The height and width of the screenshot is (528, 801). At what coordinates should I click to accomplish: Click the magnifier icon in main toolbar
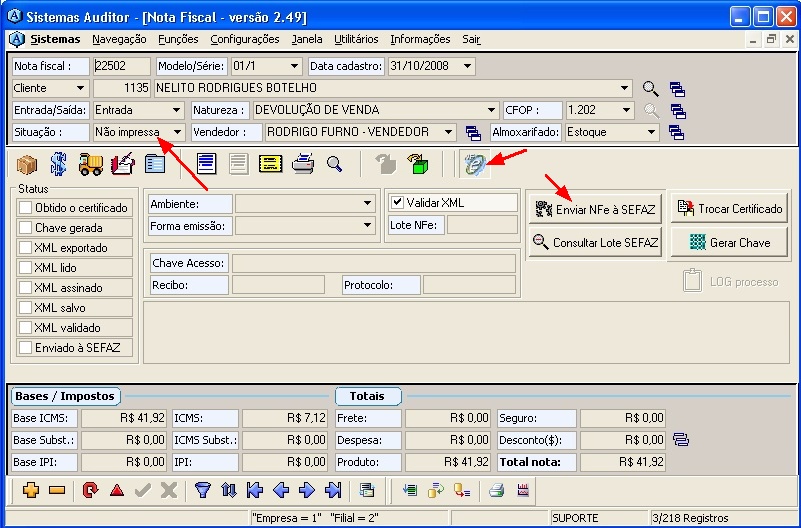pyautogui.click(x=335, y=164)
